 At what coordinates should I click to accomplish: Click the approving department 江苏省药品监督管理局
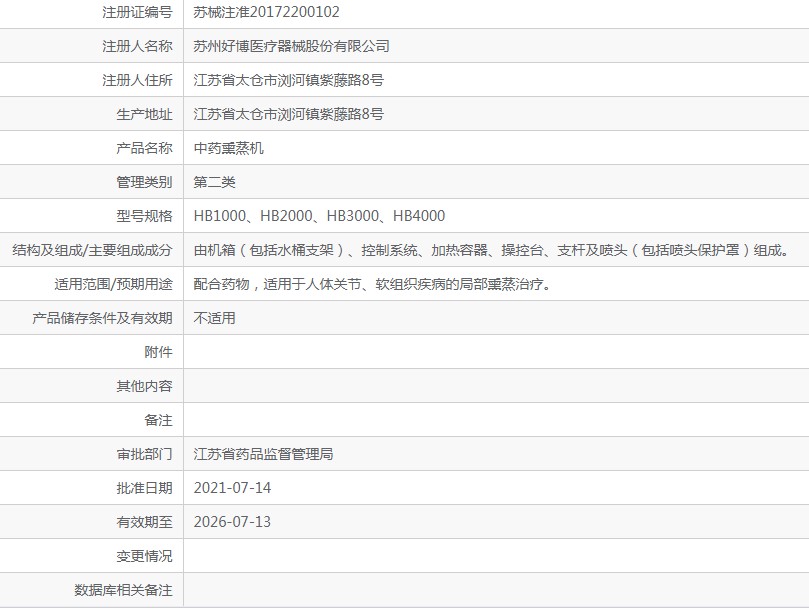point(264,454)
